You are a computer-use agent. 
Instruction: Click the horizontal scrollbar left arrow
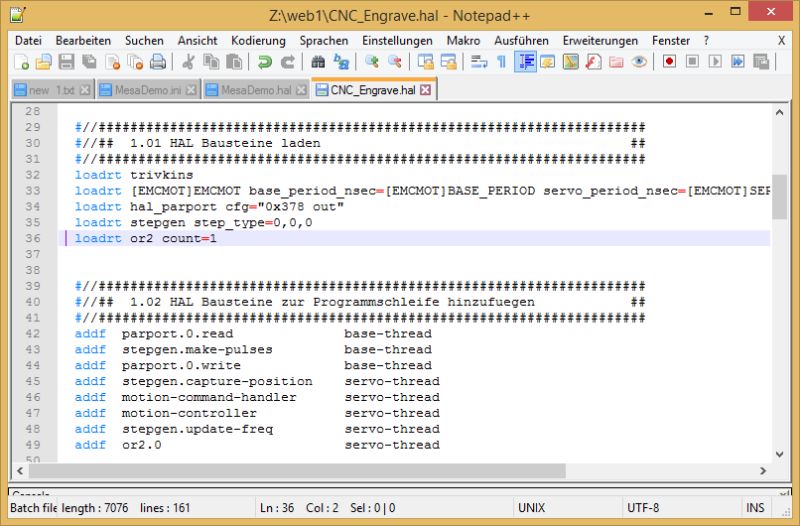[x=20, y=470]
